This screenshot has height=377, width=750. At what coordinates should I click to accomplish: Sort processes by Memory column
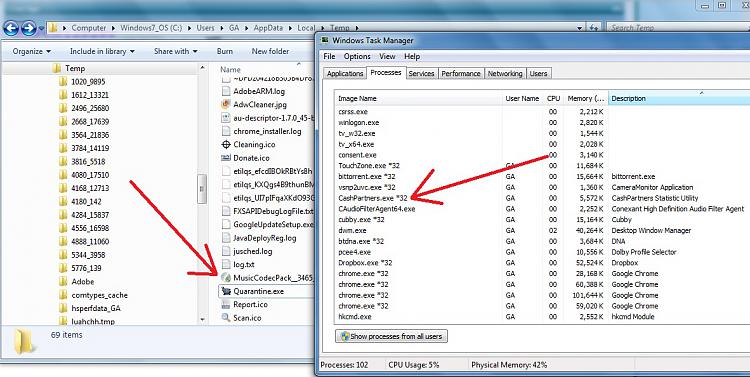586,99
